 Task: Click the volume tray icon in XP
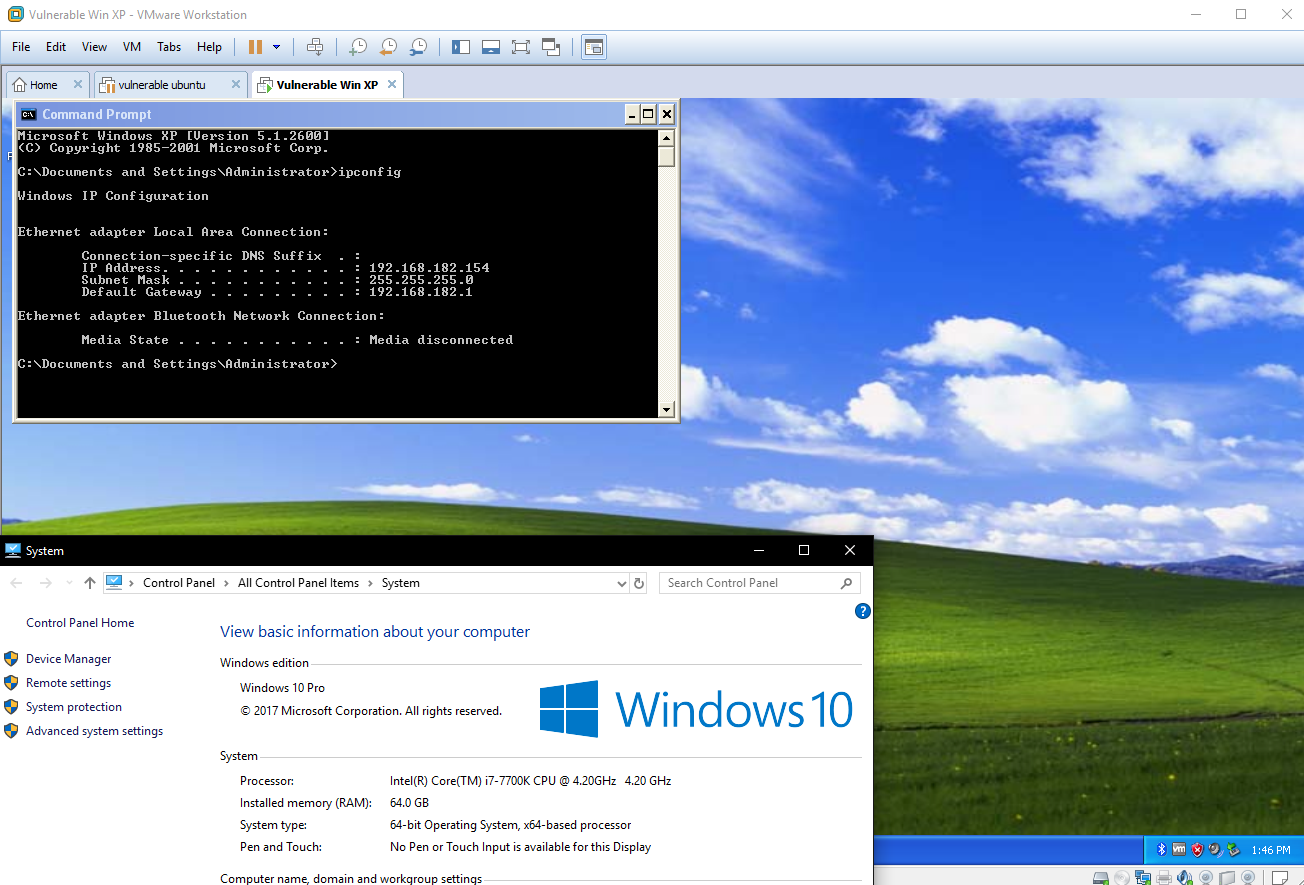1215,849
